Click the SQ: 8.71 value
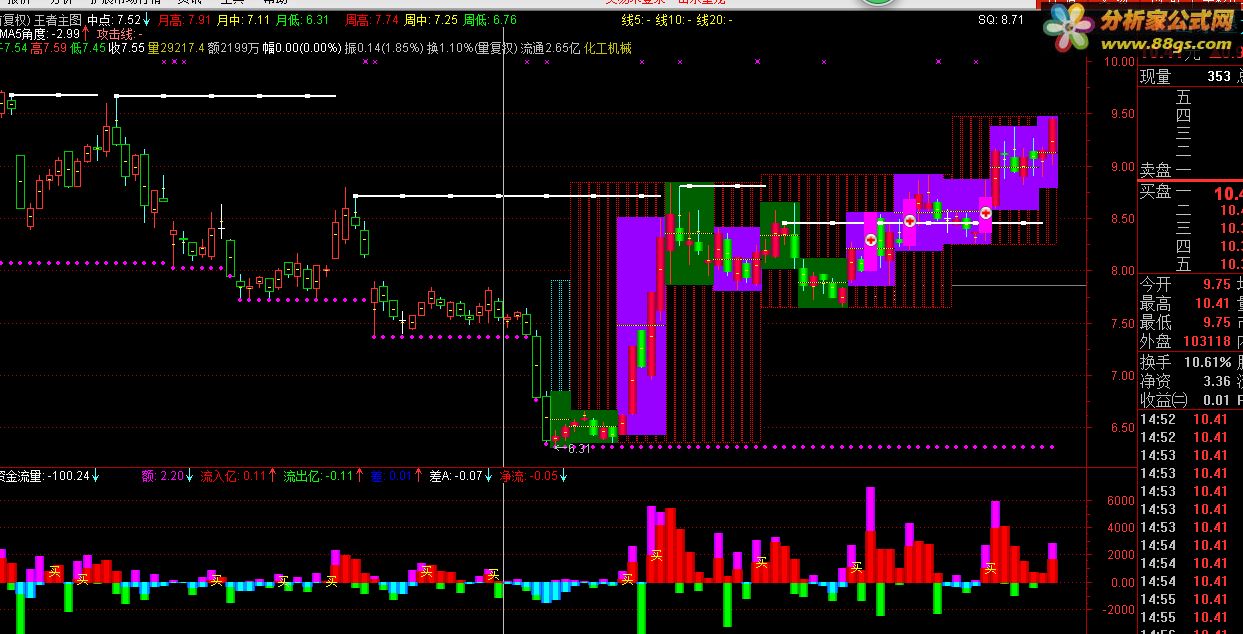1243x634 pixels. point(1001,19)
